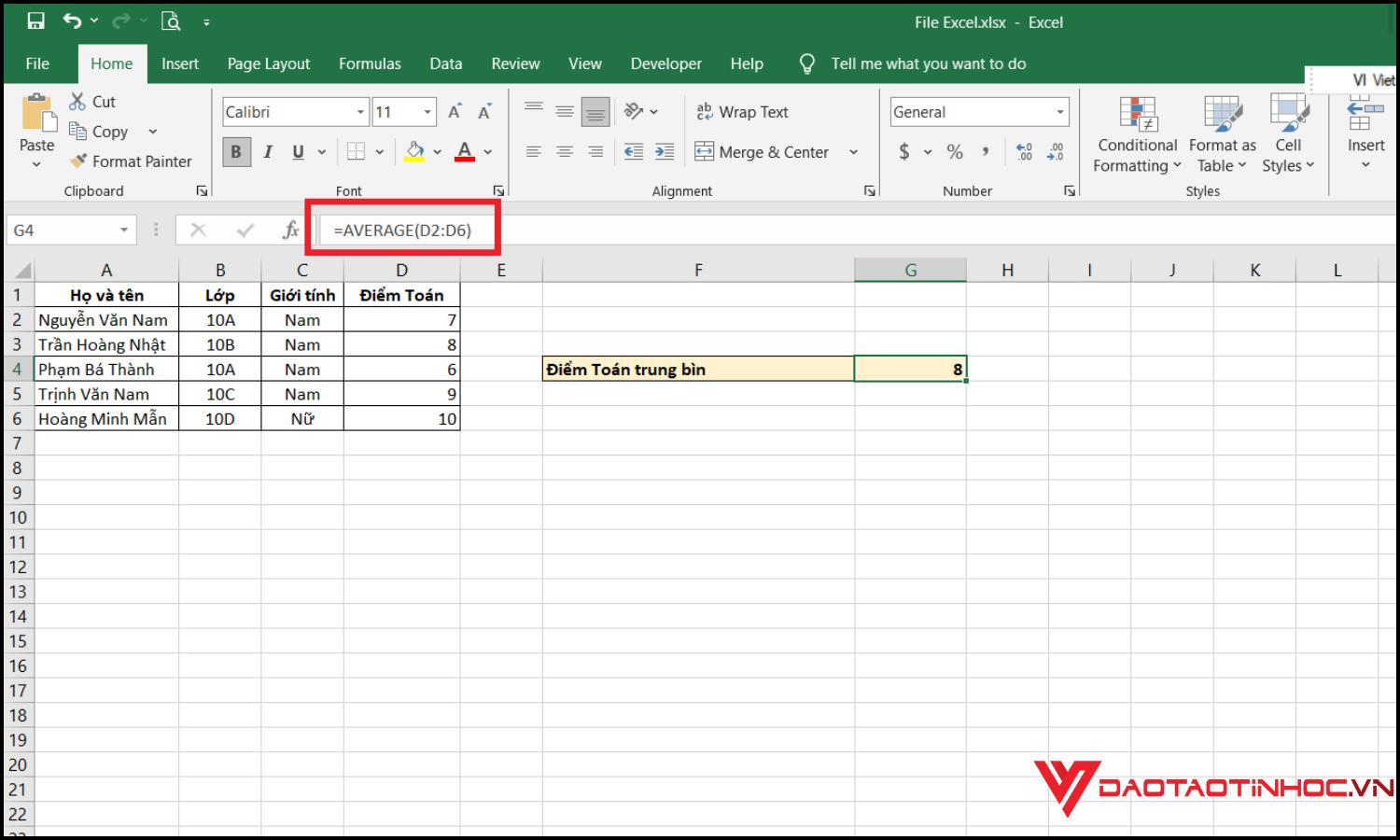This screenshot has width=1400, height=840.
Task: Toggle Italic formatting button
Action: tap(268, 152)
